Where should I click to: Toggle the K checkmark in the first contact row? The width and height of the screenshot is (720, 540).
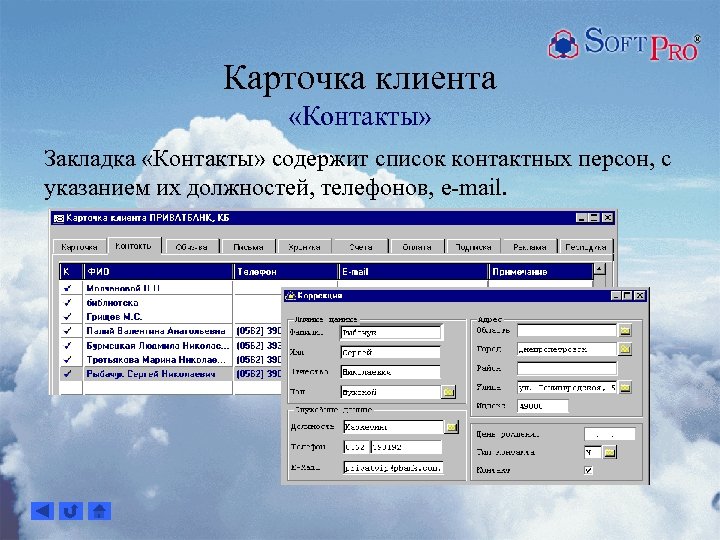(68, 288)
